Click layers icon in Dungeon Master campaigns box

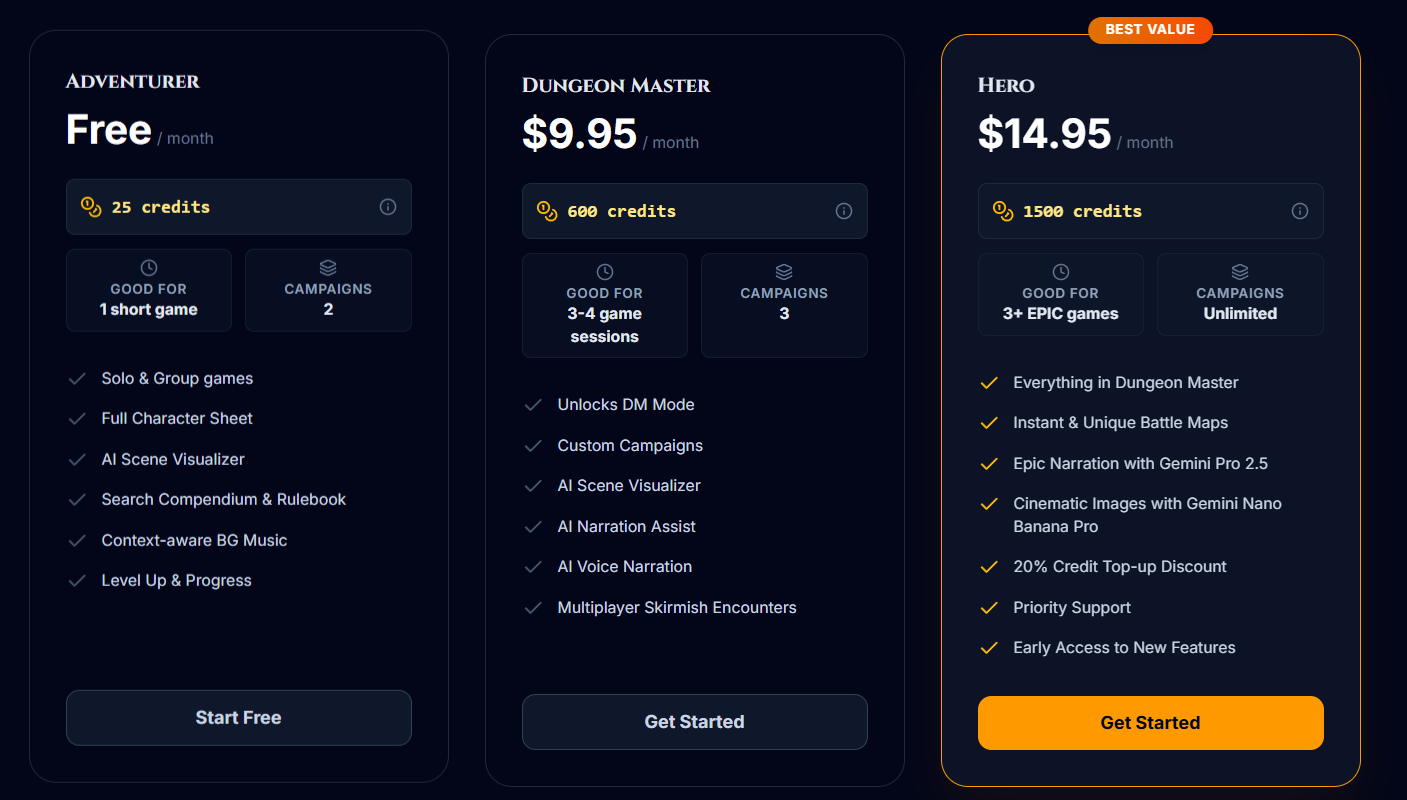(784, 272)
